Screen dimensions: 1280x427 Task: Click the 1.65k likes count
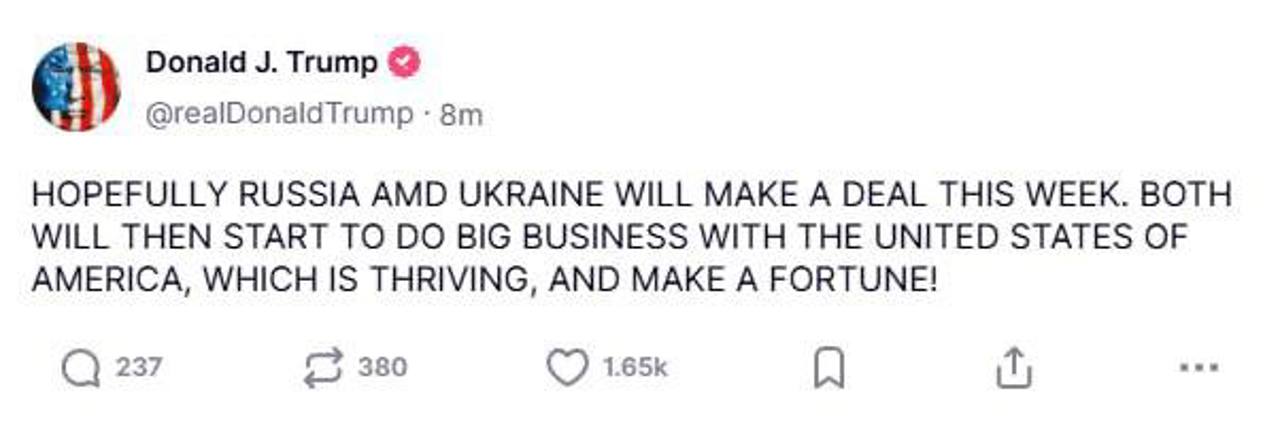point(635,367)
